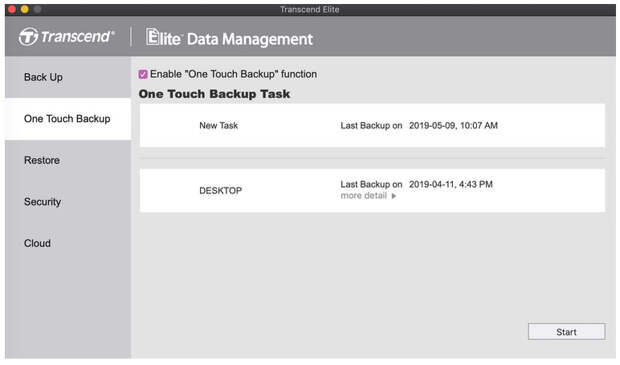This screenshot has height=365, width=620.
Task: Click the 2019-05-09 last backup date
Action: pyautogui.click(x=453, y=126)
